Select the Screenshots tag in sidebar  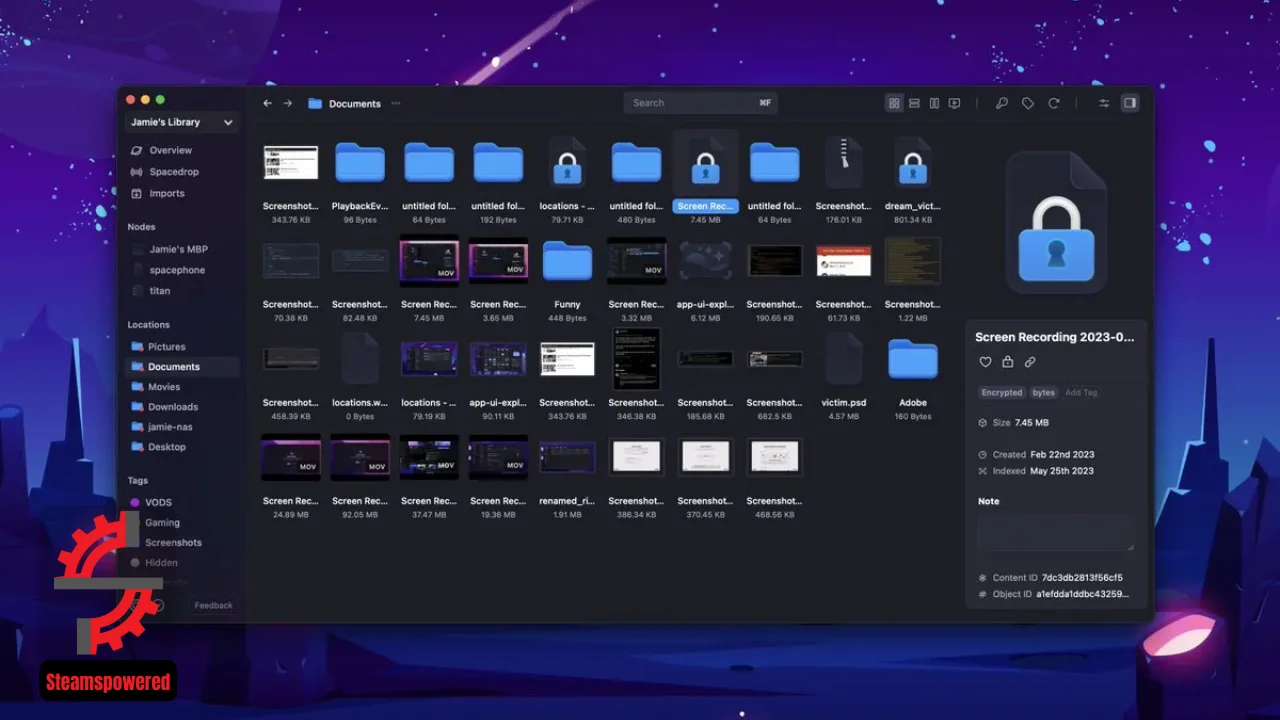point(173,542)
